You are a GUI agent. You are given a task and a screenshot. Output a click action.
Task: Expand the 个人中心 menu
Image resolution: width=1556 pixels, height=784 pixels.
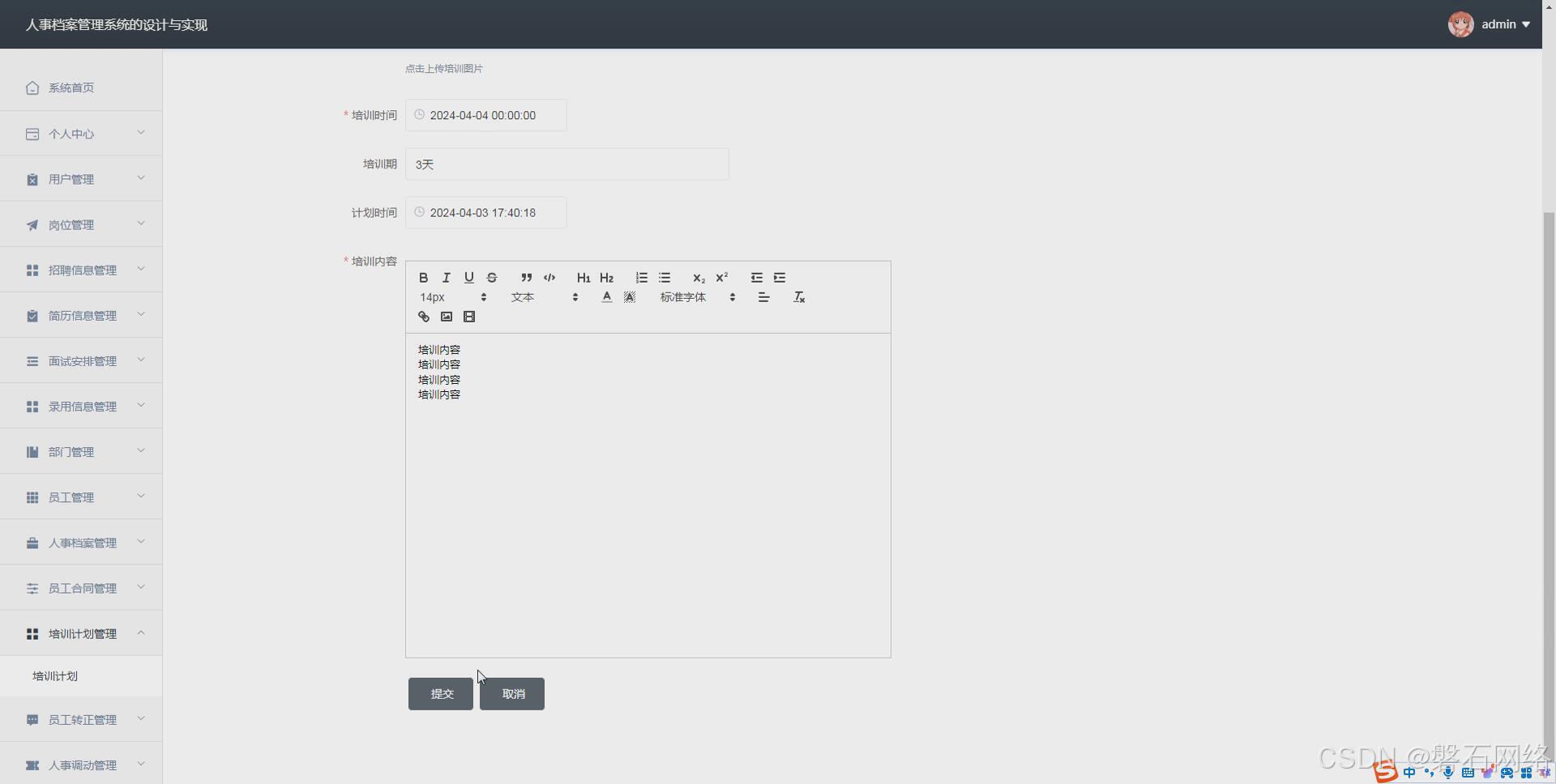(x=81, y=134)
